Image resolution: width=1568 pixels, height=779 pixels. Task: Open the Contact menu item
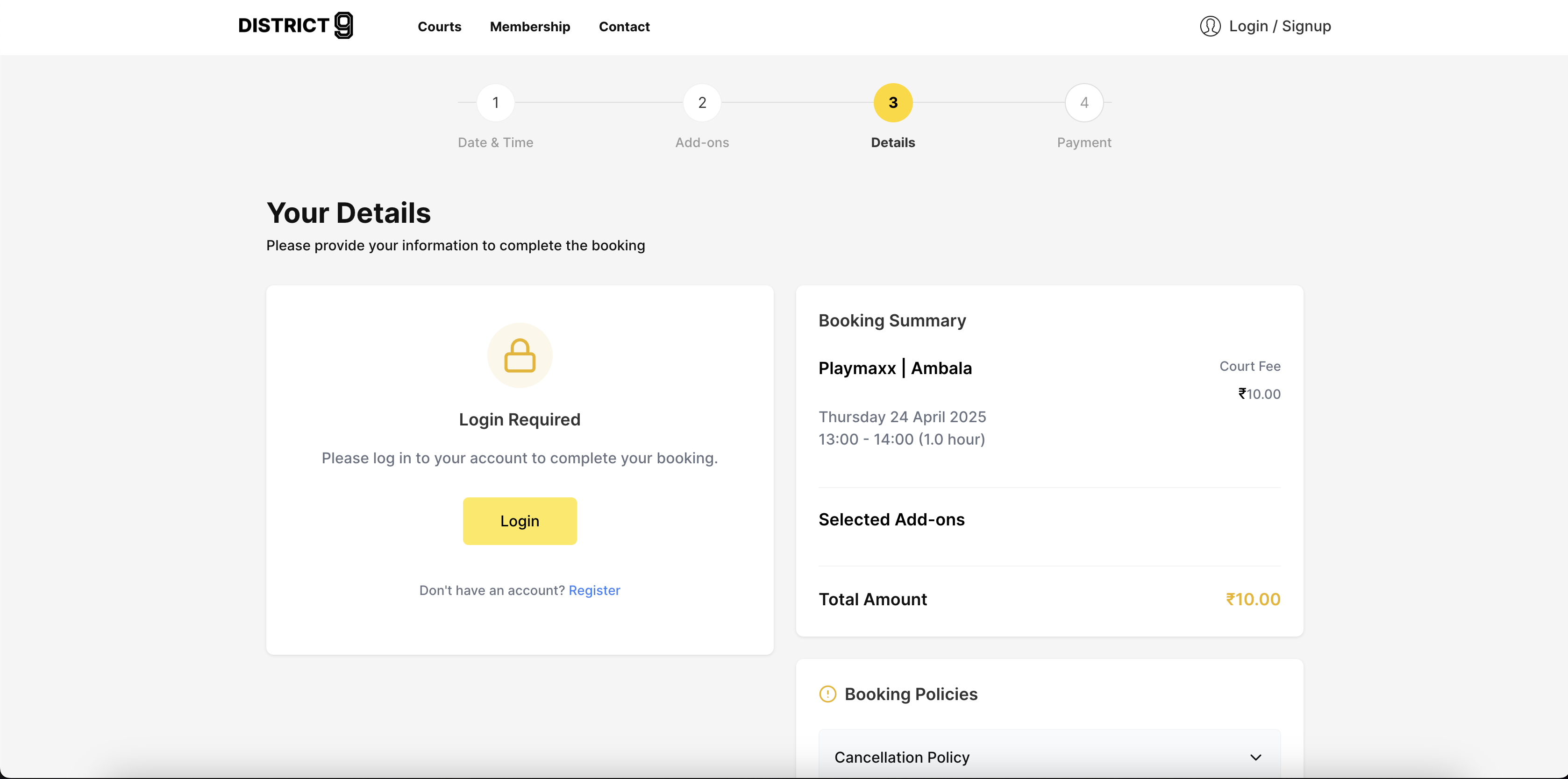[624, 27]
